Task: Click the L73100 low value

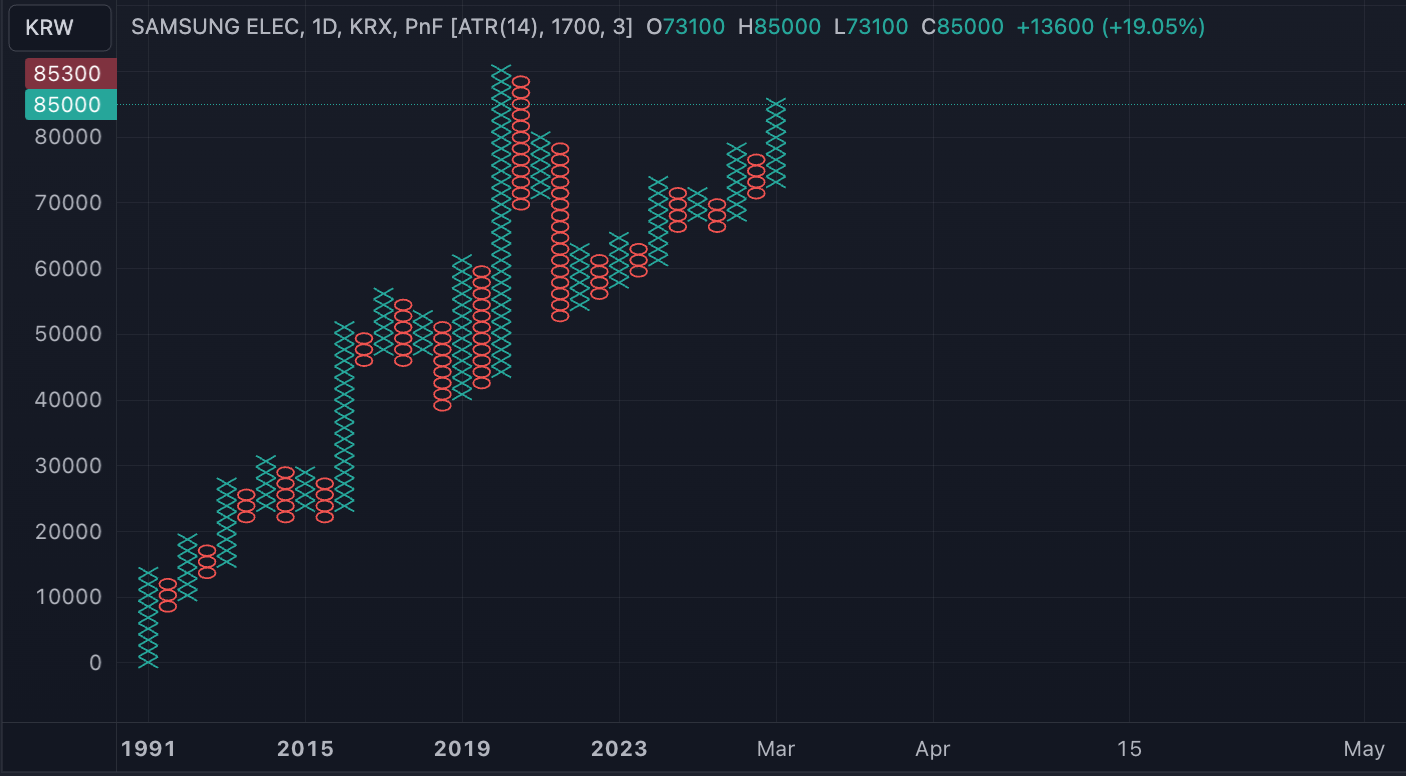Action: point(871,27)
